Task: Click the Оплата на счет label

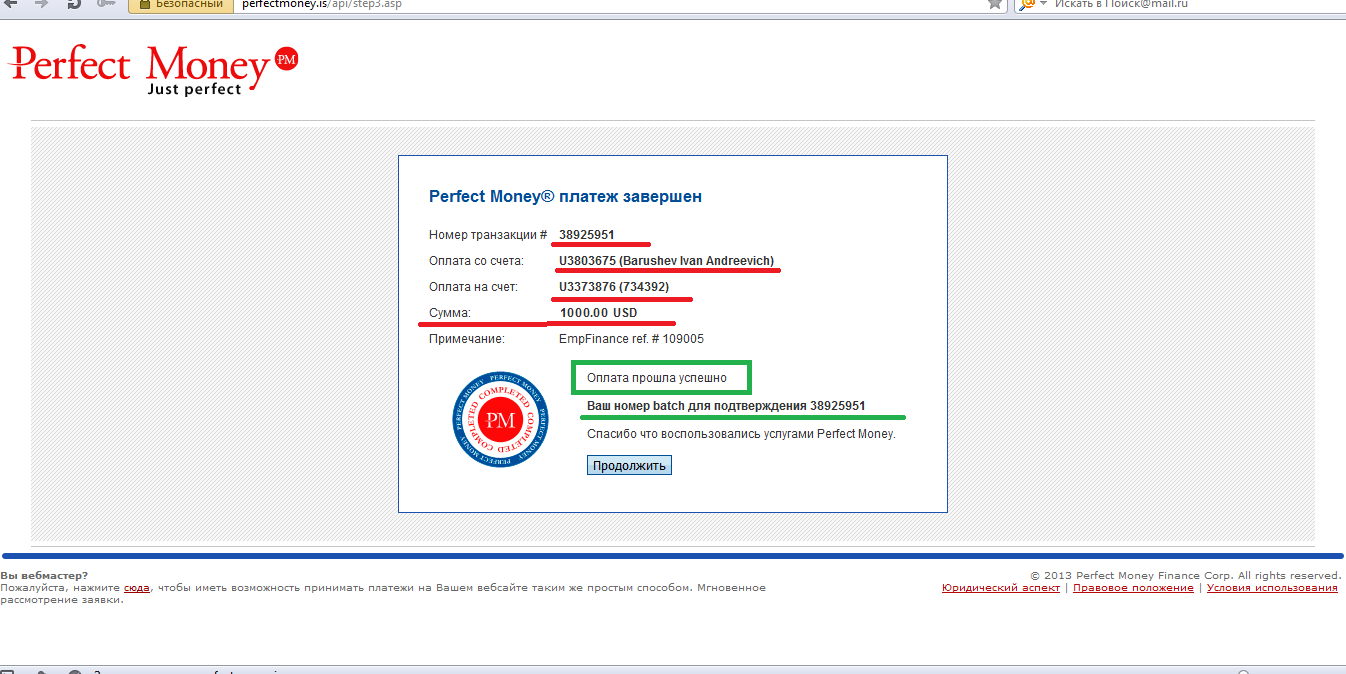Action: point(473,287)
